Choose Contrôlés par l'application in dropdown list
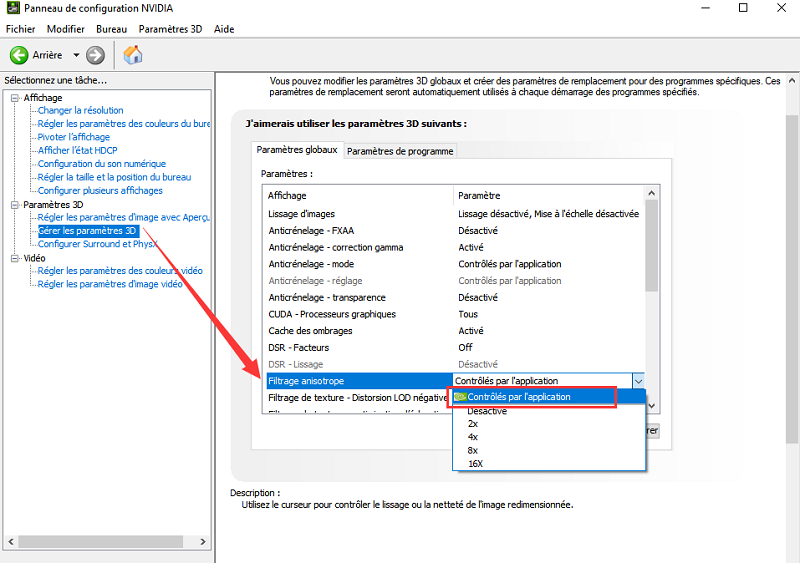Screen dimensions: 800x563 [x=549, y=397]
